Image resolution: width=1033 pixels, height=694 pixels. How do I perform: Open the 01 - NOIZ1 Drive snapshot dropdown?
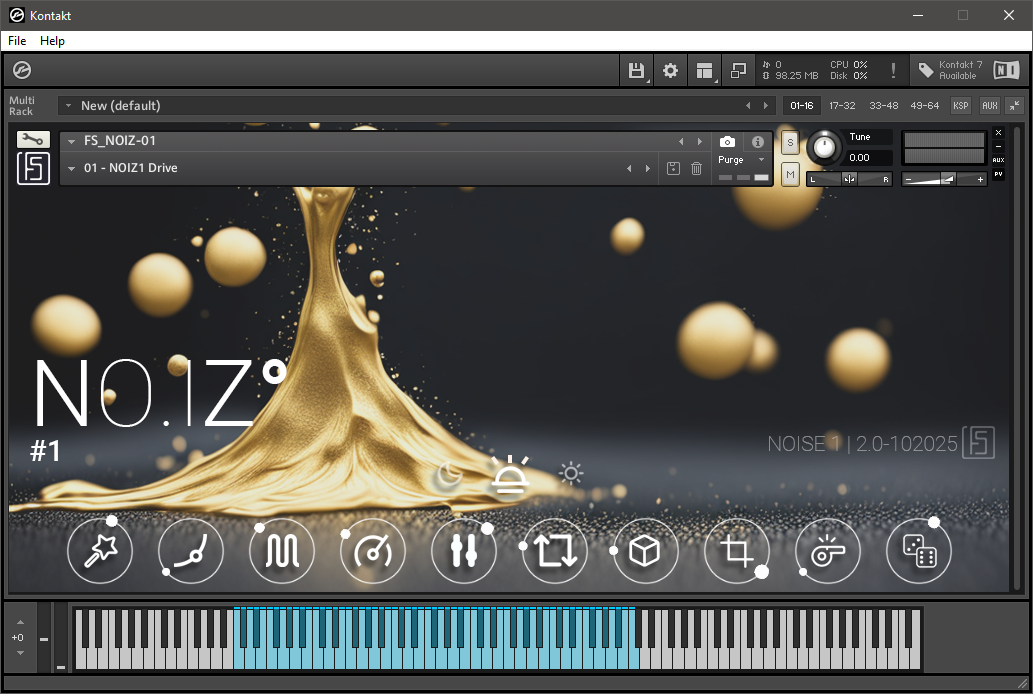tap(71, 168)
